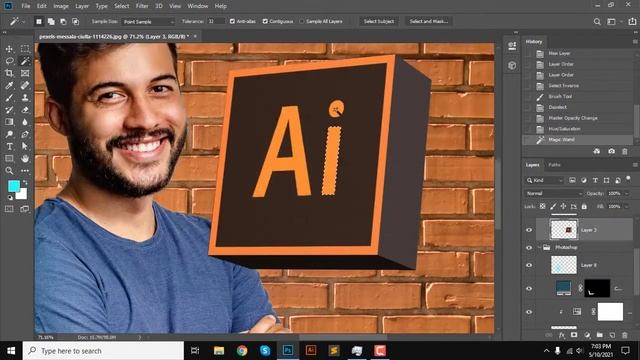Image resolution: width=640 pixels, height=360 pixels.
Task: Select the Clone Stamp tool
Action: point(25,98)
